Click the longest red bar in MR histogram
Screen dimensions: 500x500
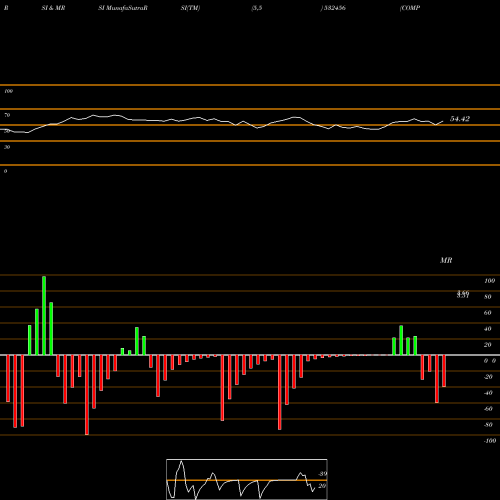click(87, 395)
